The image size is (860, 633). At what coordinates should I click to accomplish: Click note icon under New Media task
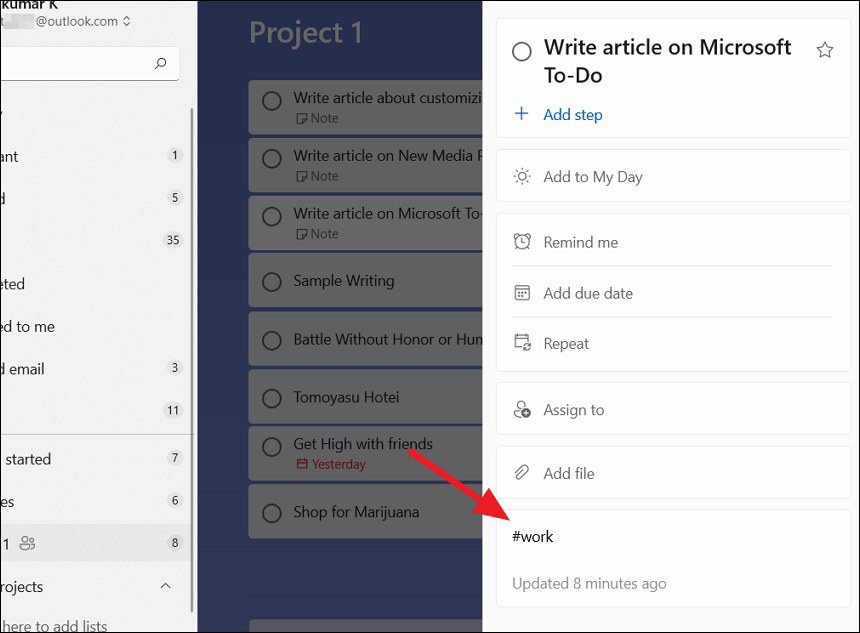[301, 176]
